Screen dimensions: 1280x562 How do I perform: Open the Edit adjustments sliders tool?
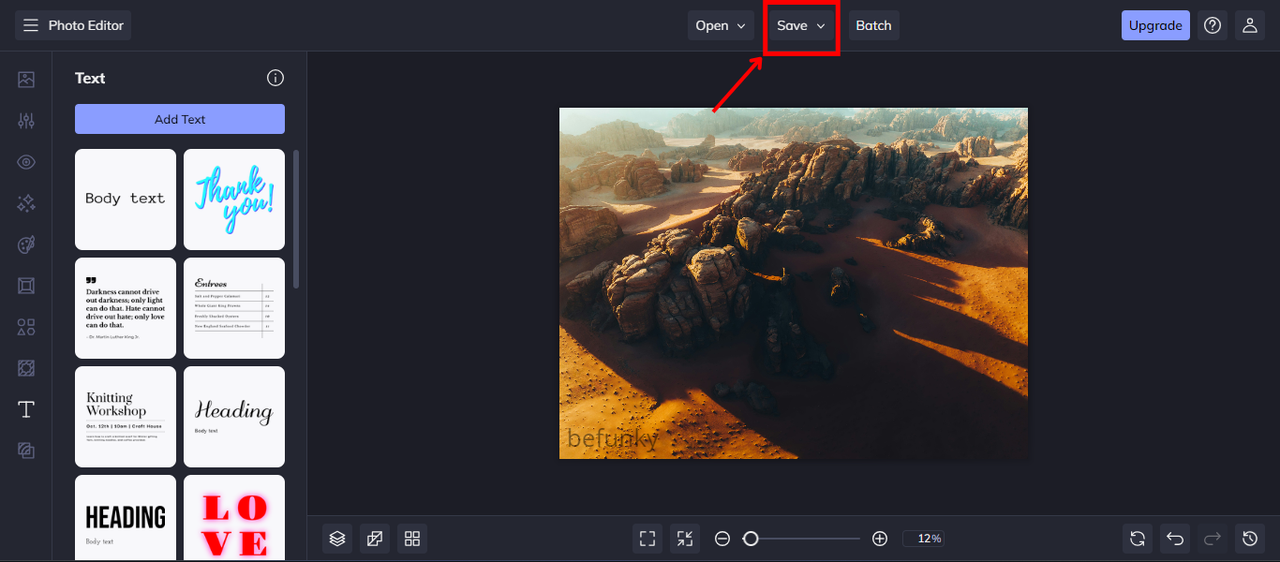26,121
